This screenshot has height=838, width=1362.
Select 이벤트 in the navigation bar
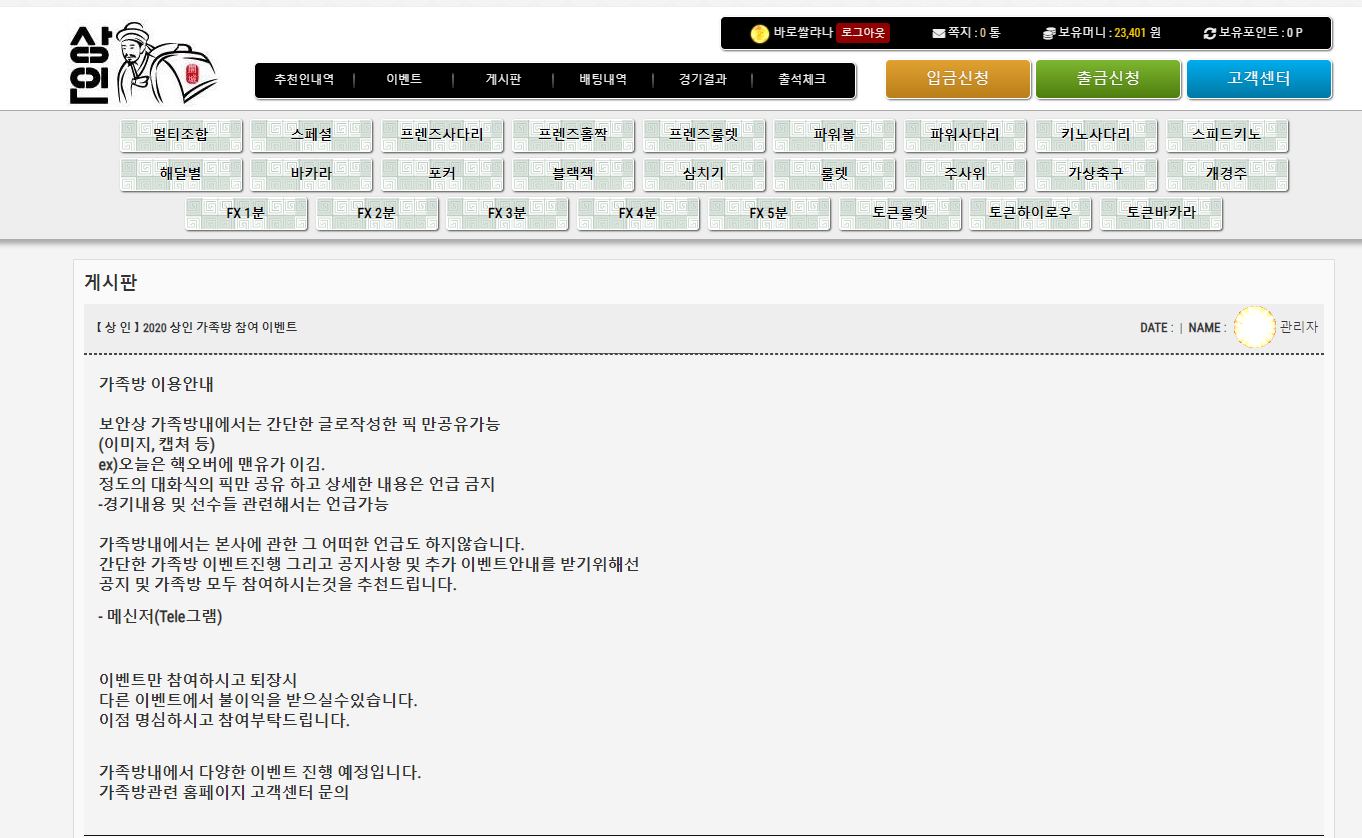click(404, 80)
